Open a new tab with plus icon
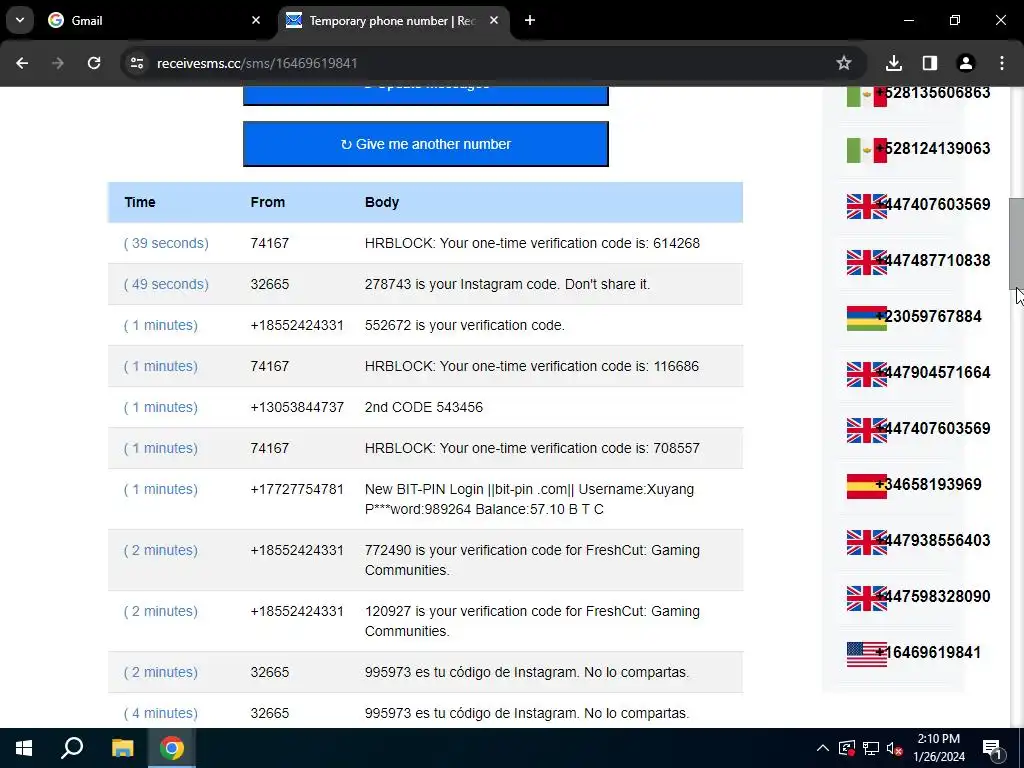The width and height of the screenshot is (1024, 768). point(530,20)
